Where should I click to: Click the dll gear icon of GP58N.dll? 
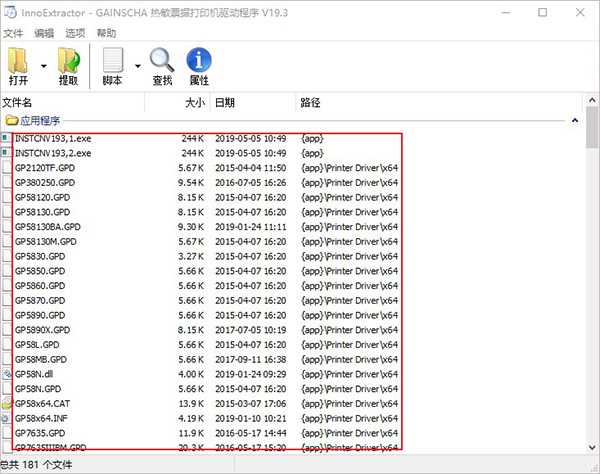point(7,374)
